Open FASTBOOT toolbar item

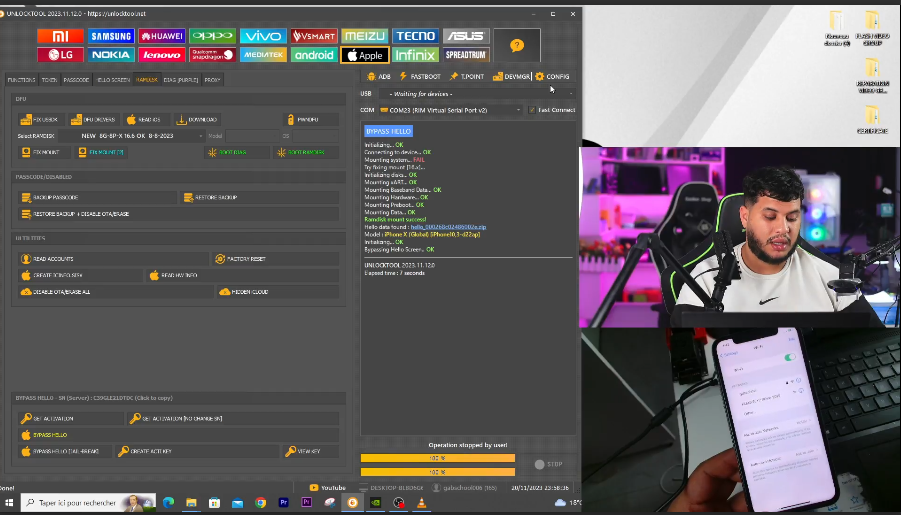[420, 76]
